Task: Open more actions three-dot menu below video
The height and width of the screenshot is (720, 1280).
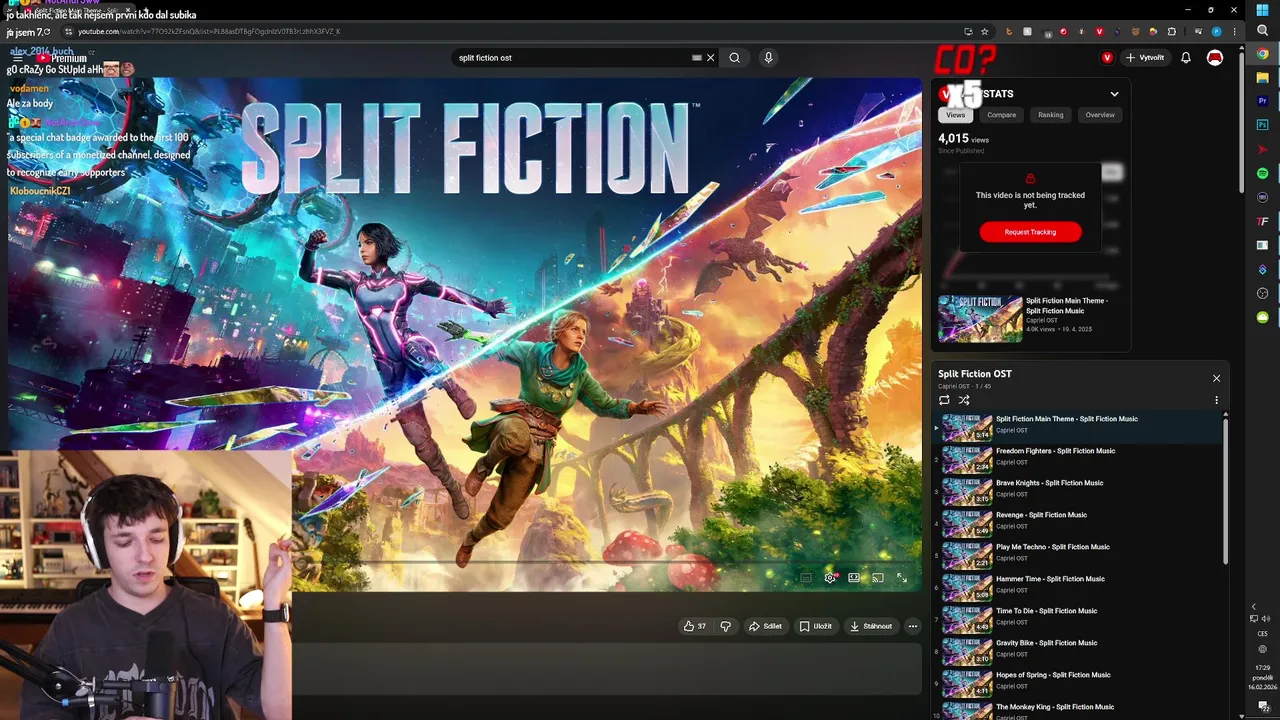Action: tap(912, 626)
